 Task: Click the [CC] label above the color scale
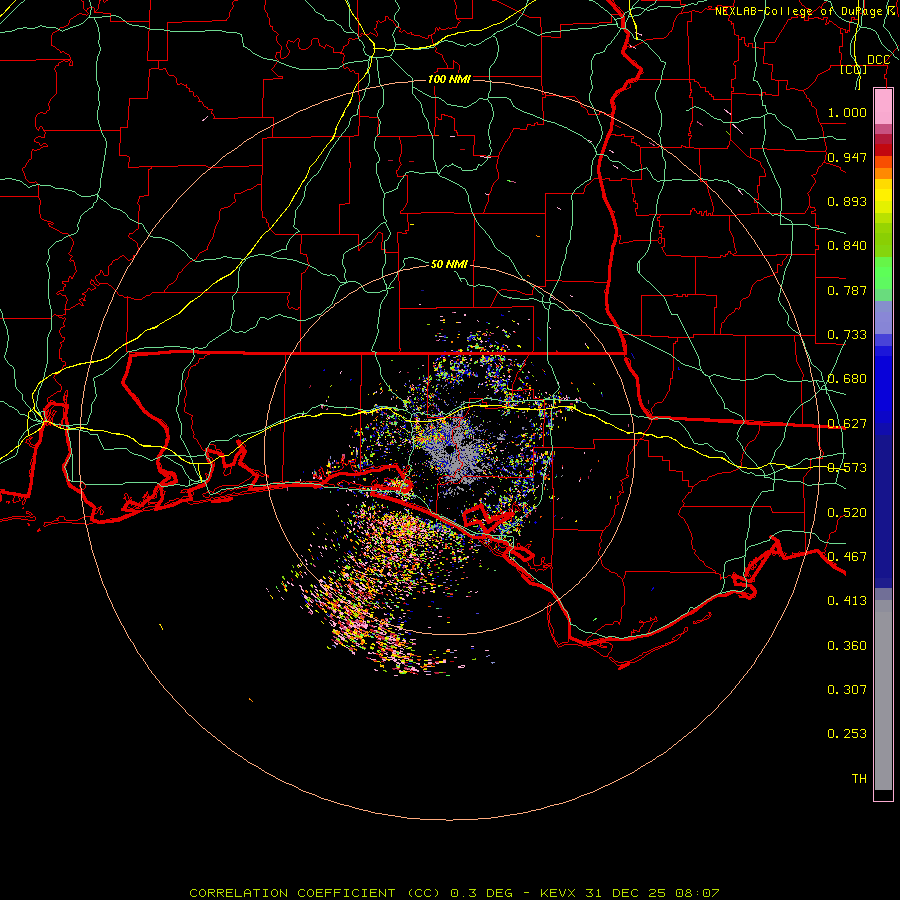(854, 69)
